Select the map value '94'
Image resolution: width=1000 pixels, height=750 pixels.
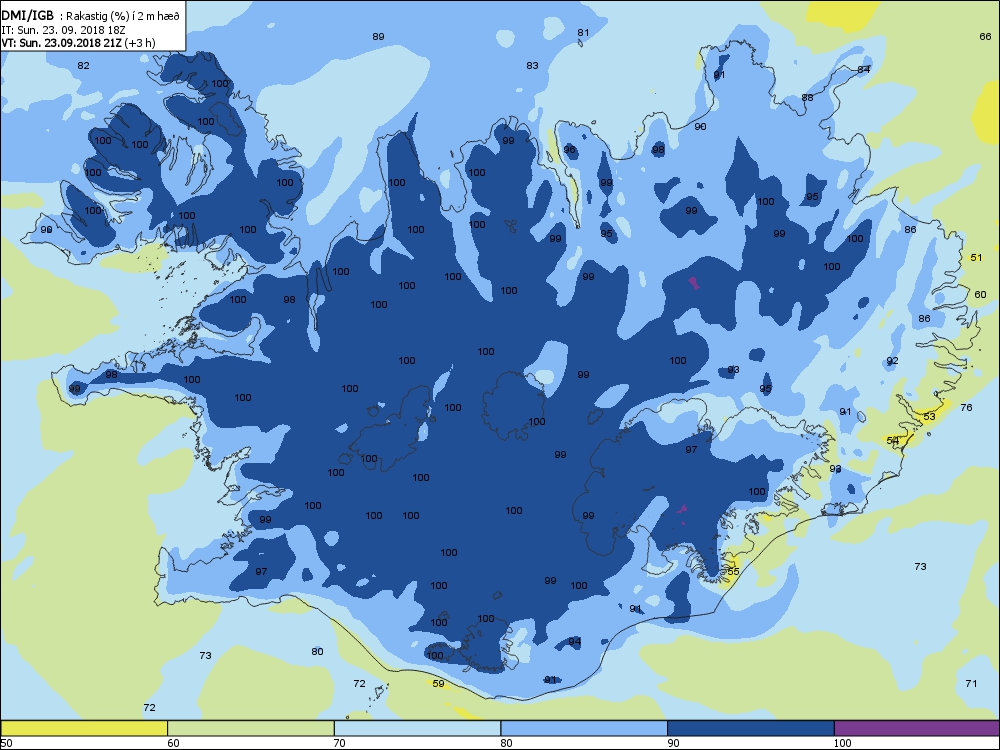click(x=575, y=642)
